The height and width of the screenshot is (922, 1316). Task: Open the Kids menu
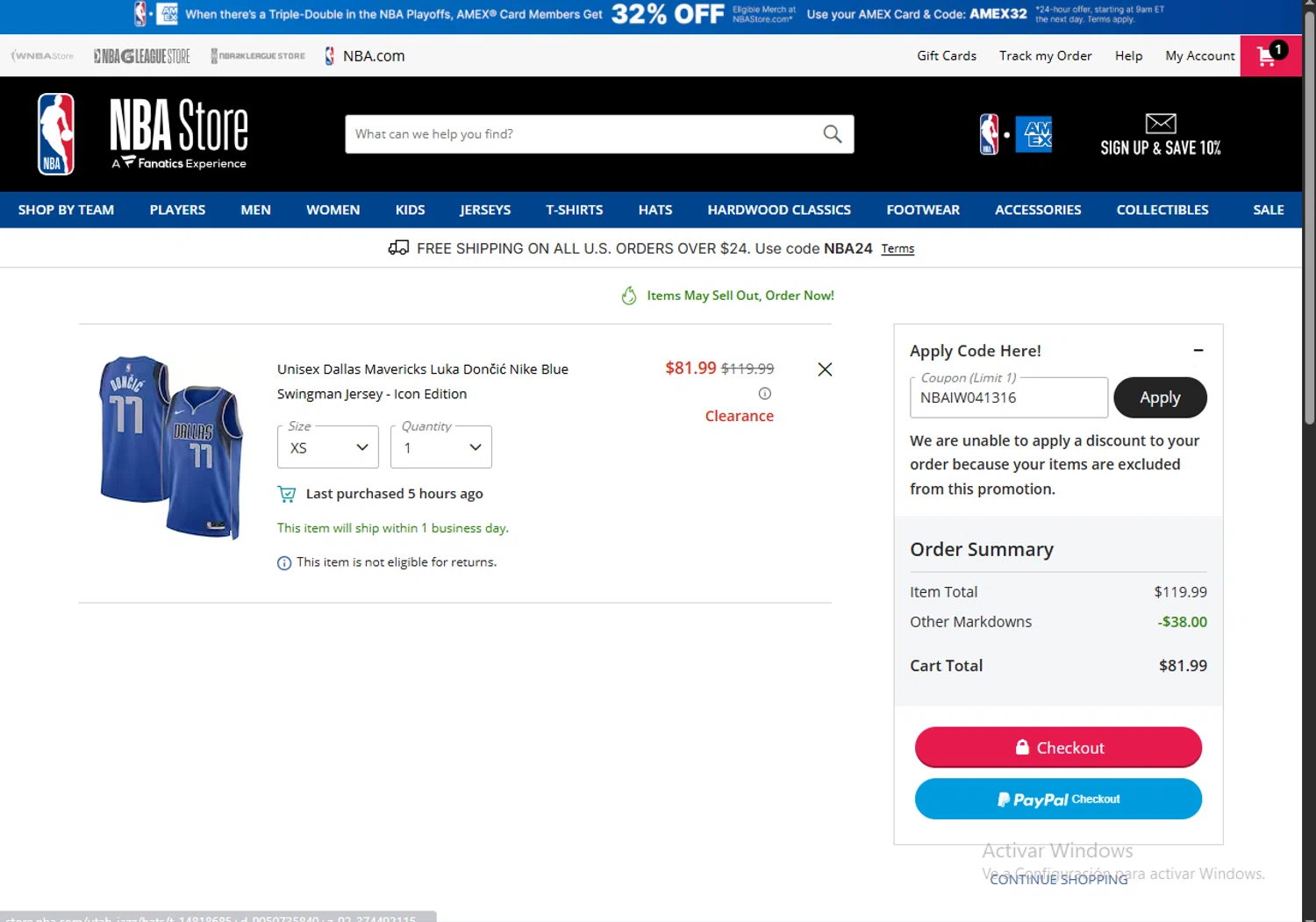(410, 211)
